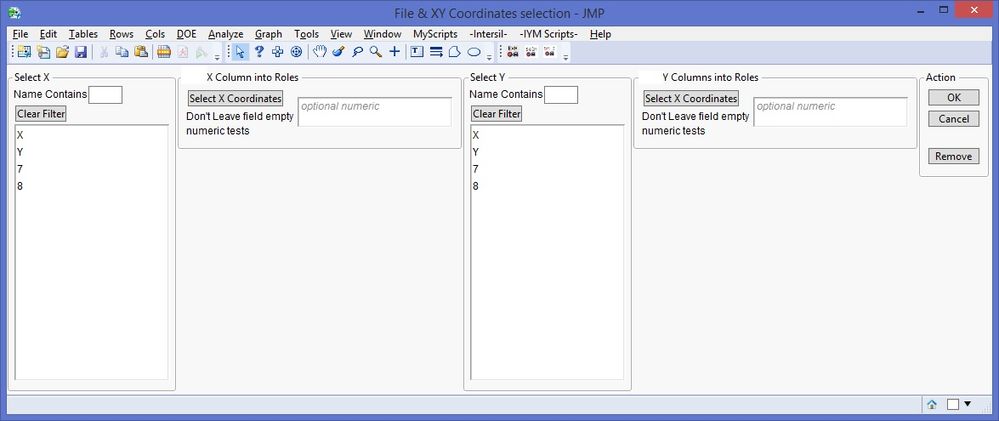Open the -Intersil- menu
The width and height of the screenshot is (999, 421).
click(488, 34)
